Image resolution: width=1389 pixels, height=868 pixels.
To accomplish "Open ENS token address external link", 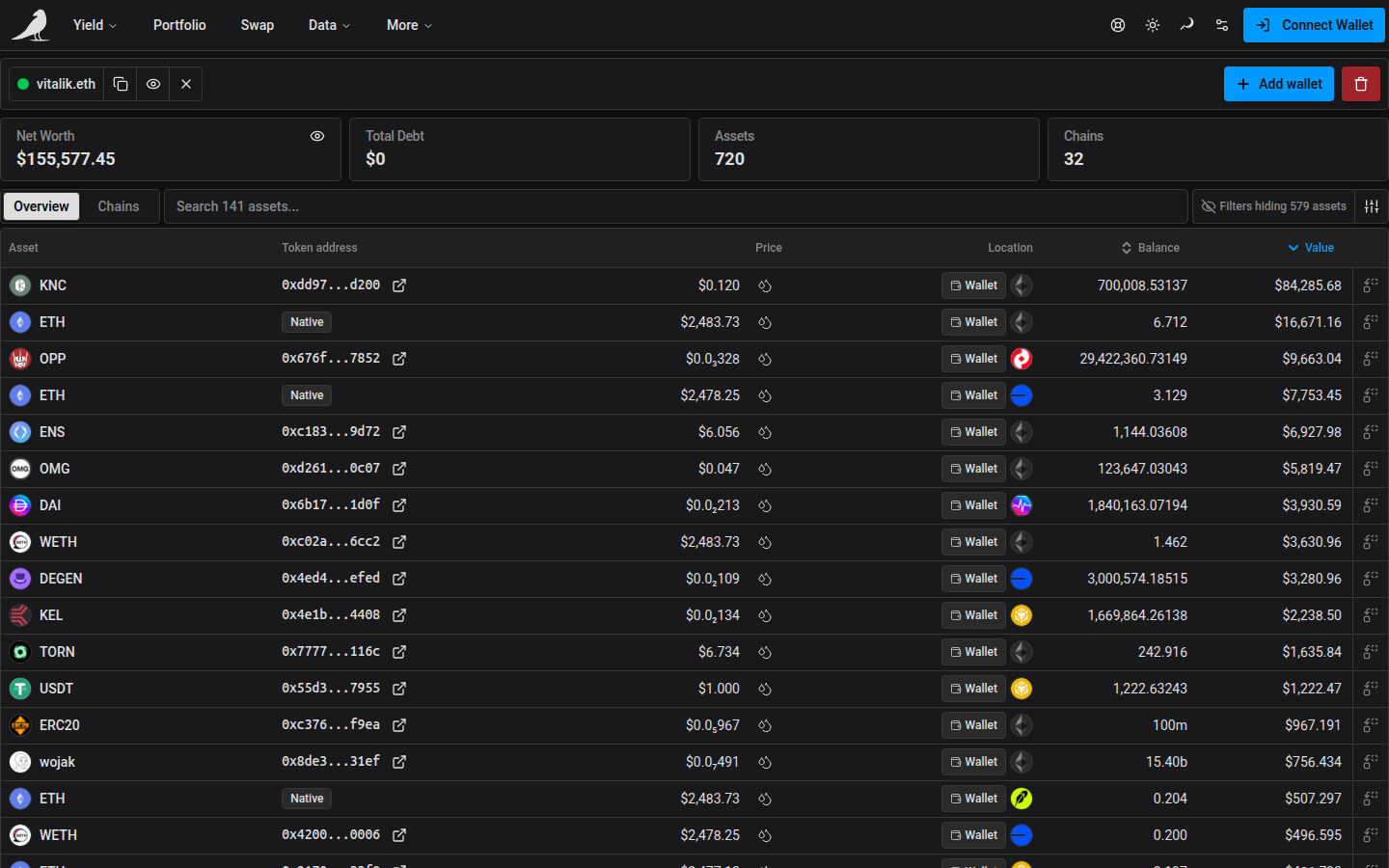I will click(x=399, y=432).
